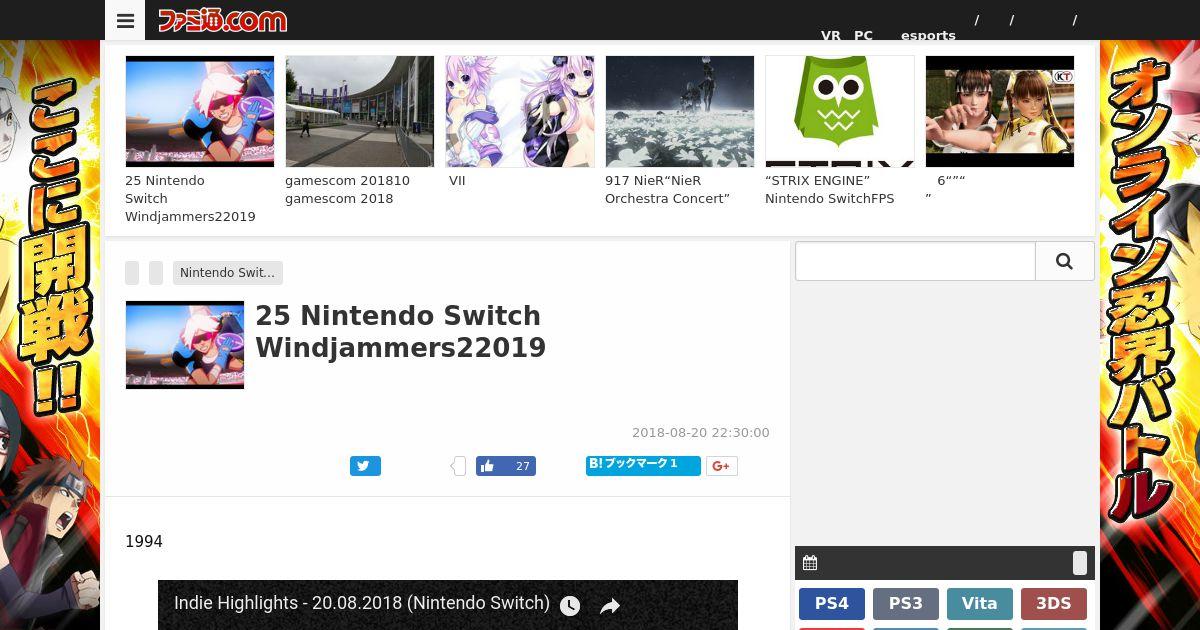This screenshot has width=1200, height=630.
Task: Open the PC category in top nav
Action: point(863,35)
